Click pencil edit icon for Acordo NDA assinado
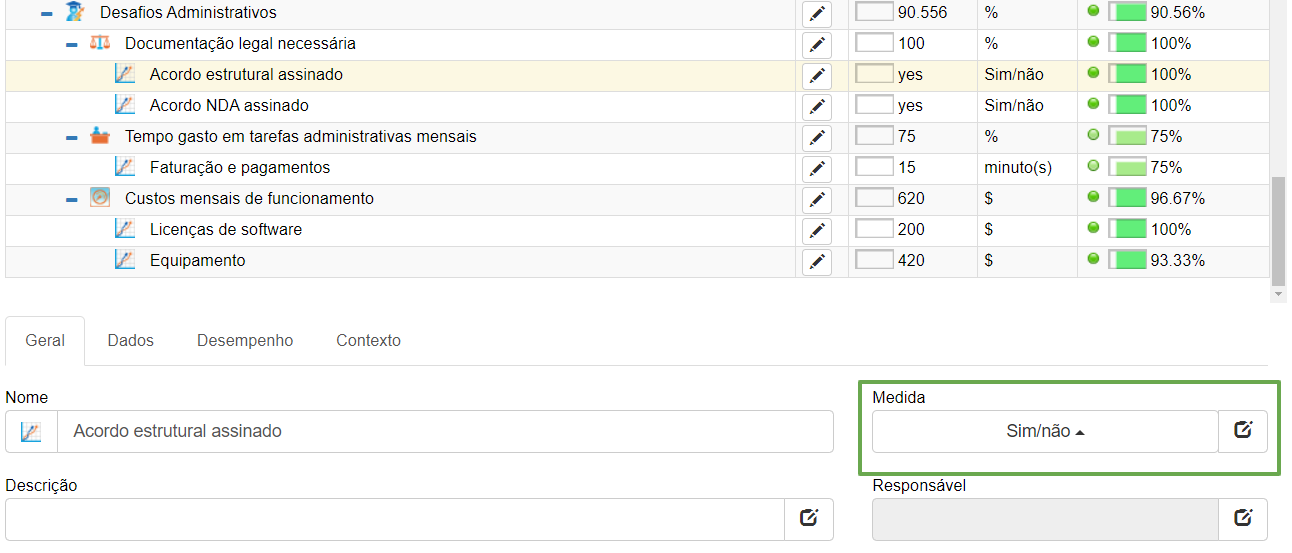The height and width of the screenshot is (553, 1292). pyautogui.click(x=817, y=106)
